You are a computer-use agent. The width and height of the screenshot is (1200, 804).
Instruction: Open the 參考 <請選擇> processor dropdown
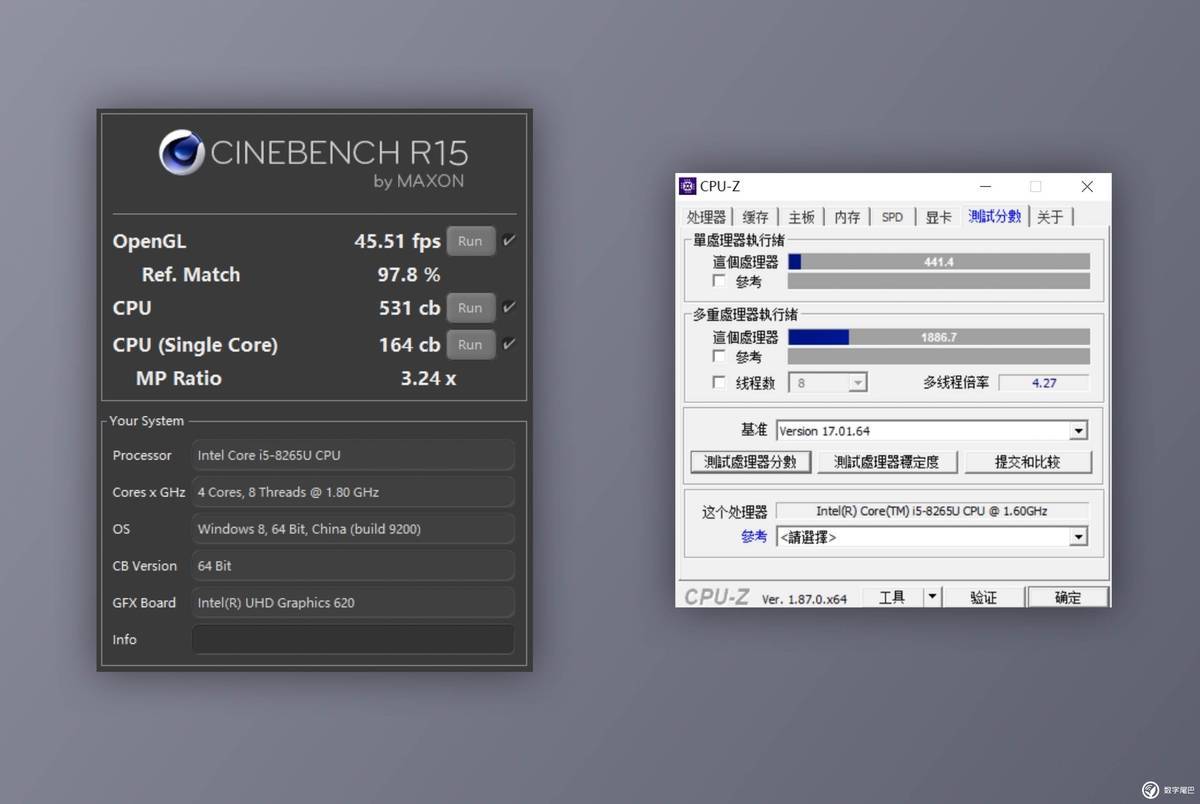pos(1077,537)
